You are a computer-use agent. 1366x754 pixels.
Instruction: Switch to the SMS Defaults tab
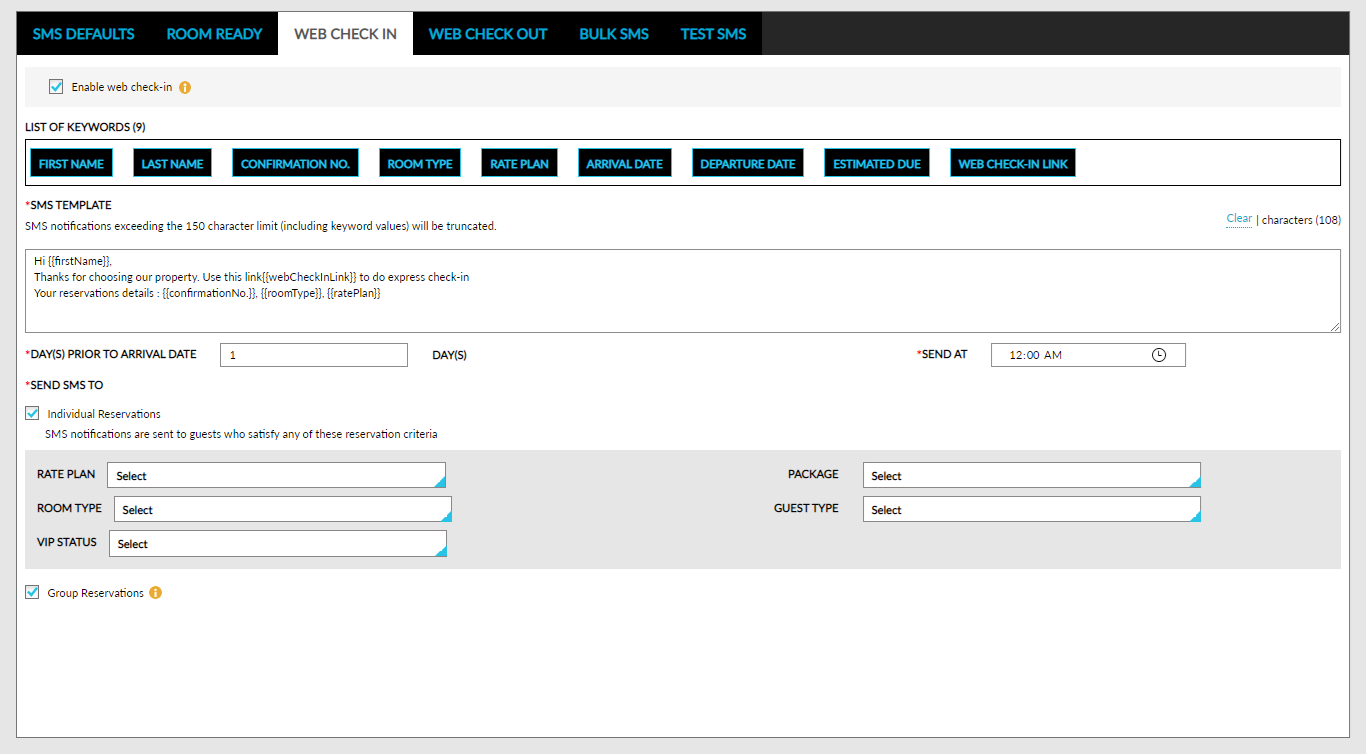click(x=83, y=33)
